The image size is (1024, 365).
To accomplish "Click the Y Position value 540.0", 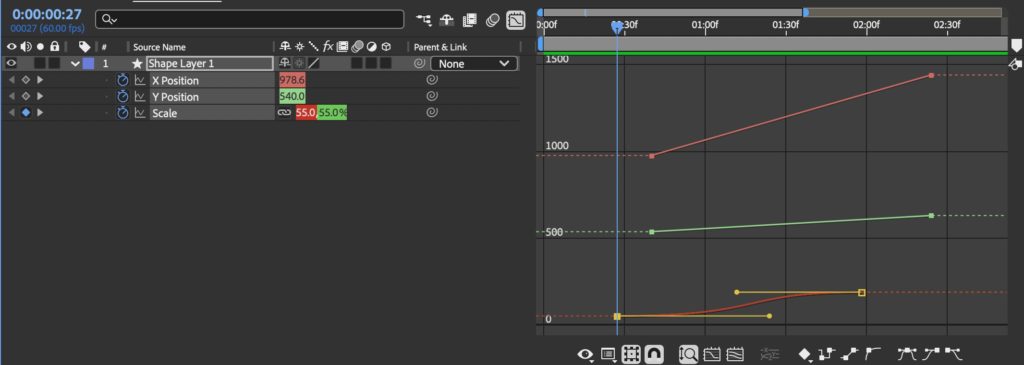I will [x=292, y=96].
